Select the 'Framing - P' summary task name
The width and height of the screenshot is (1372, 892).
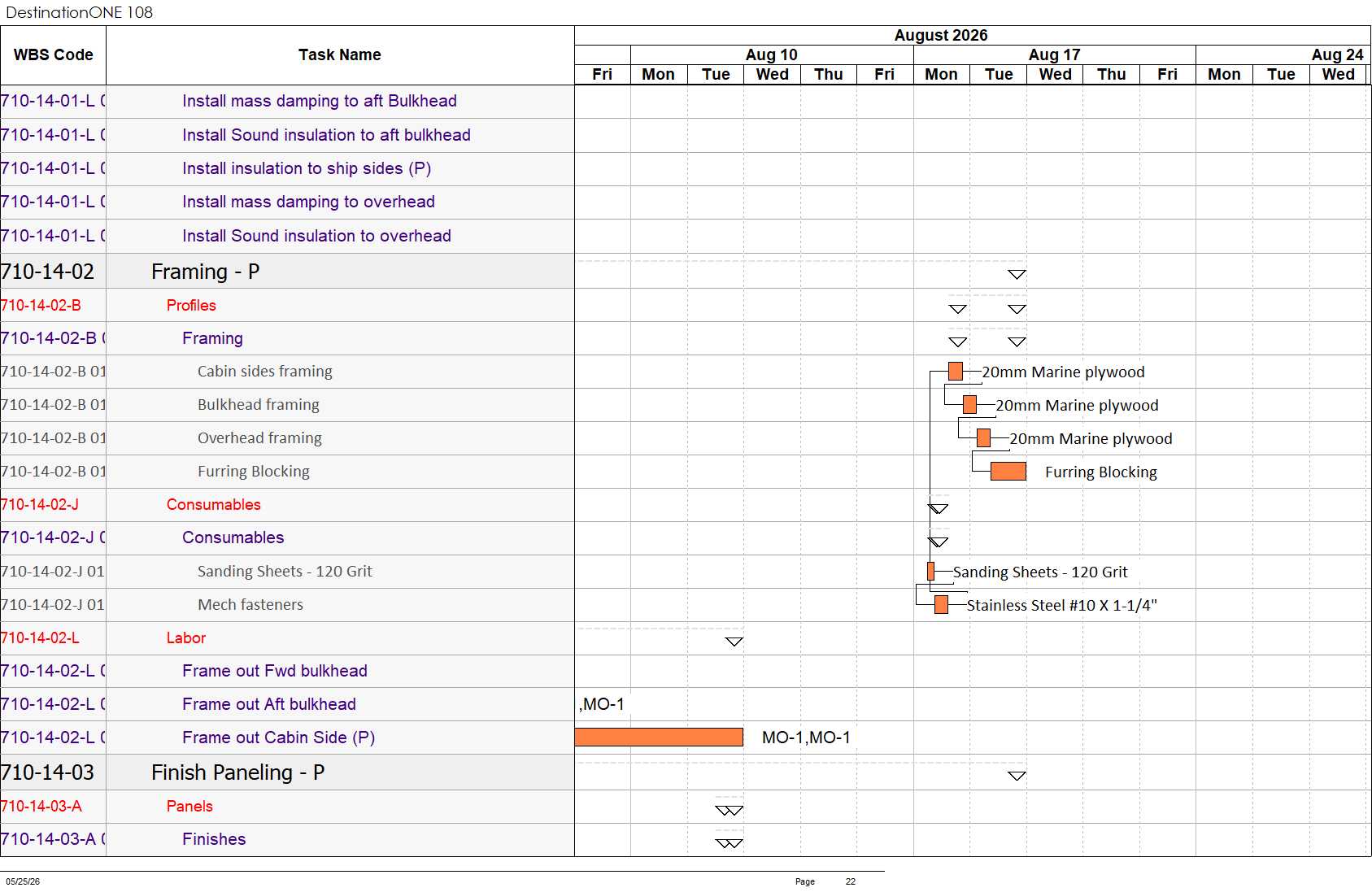(x=206, y=272)
